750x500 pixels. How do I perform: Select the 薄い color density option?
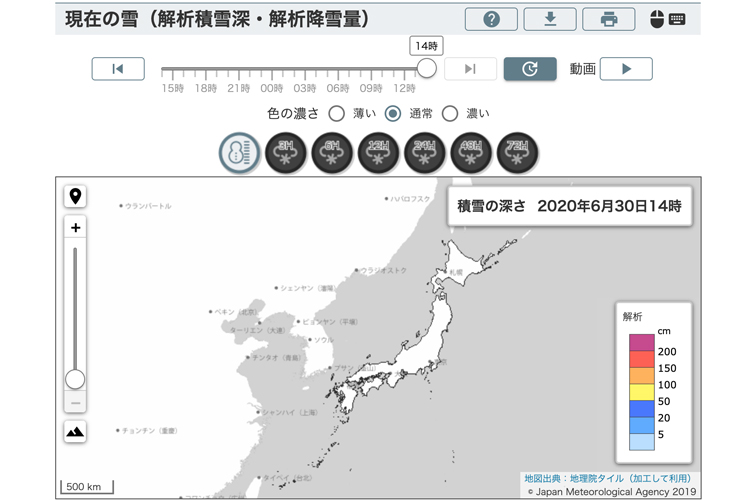pos(337,113)
